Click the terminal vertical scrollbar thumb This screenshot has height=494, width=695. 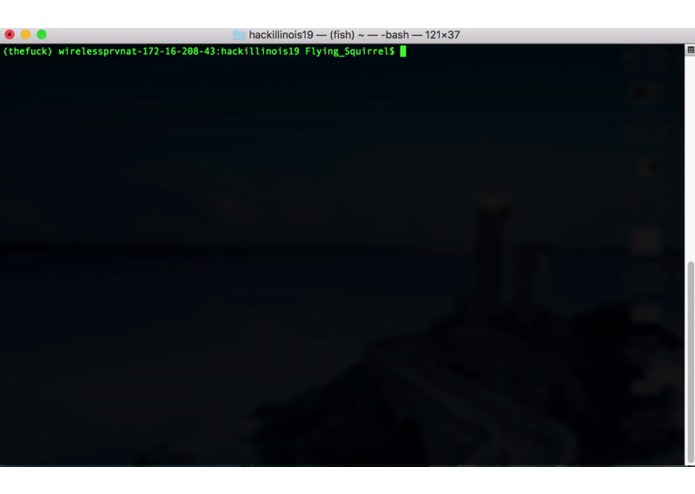(x=690, y=362)
